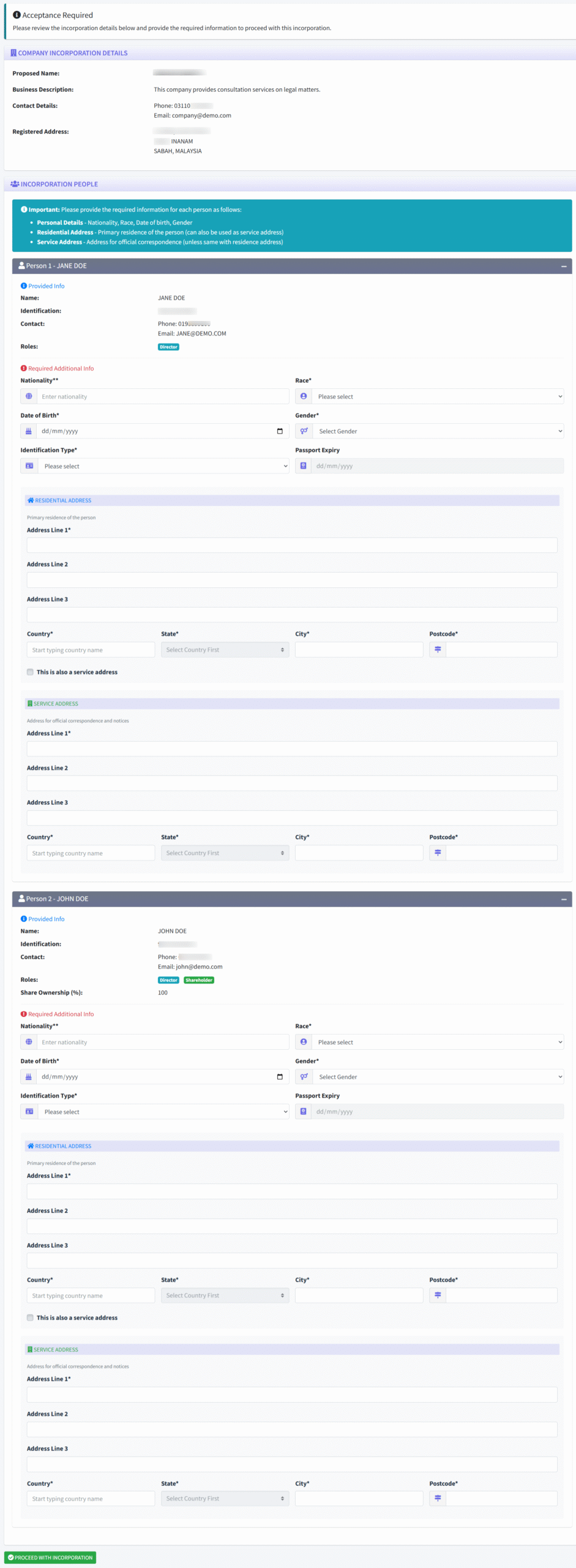This screenshot has width=576, height=1568.
Task: Click the signpost icon in Jane's residential Postcode
Action: coord(438,650)
